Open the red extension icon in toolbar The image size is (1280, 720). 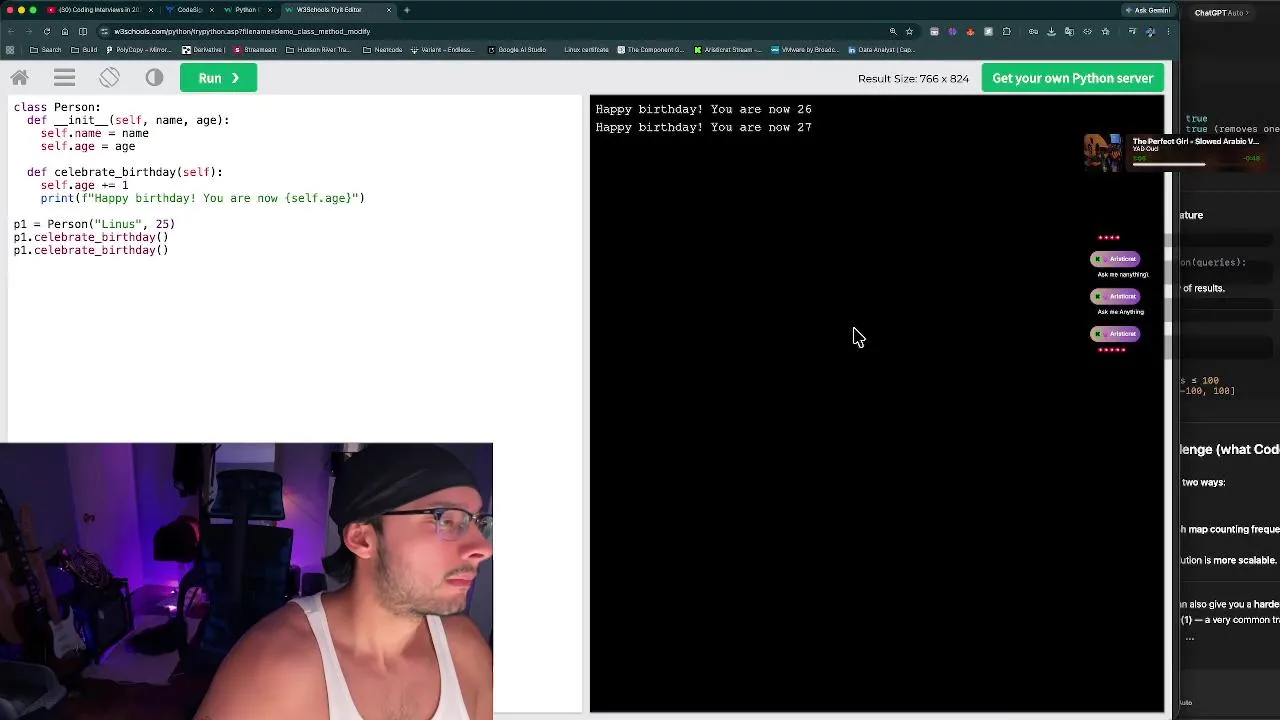(971, 31)
